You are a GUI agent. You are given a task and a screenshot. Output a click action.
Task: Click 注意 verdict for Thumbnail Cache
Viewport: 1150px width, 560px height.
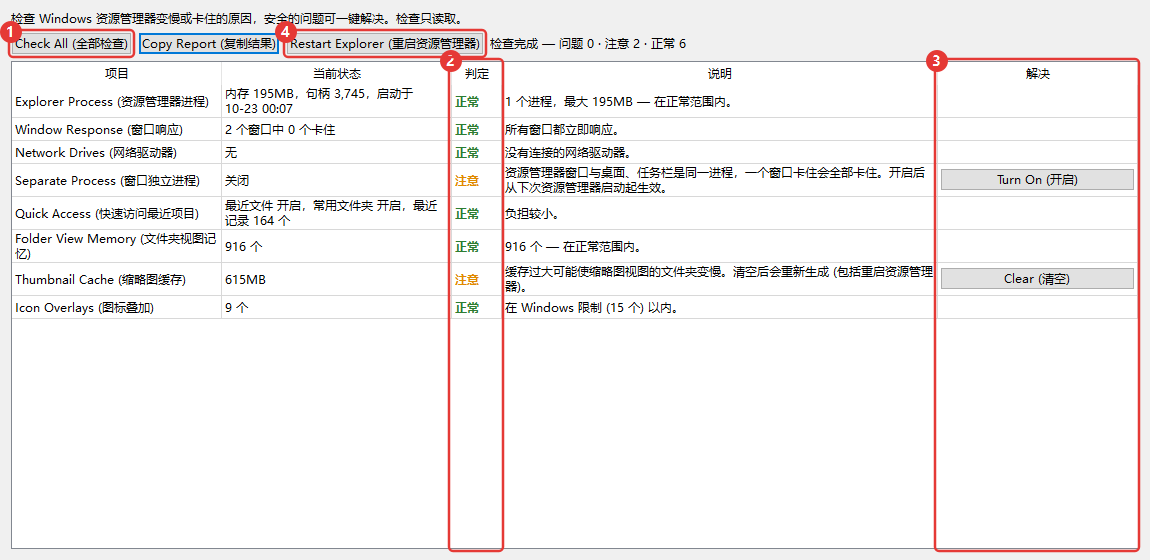click(467, 279)
